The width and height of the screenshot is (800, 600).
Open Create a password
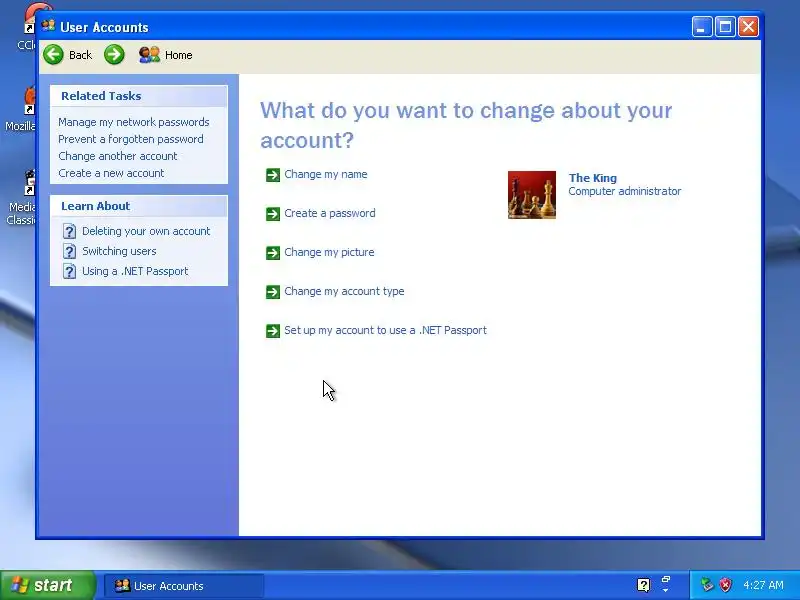[x=330, y=213]
